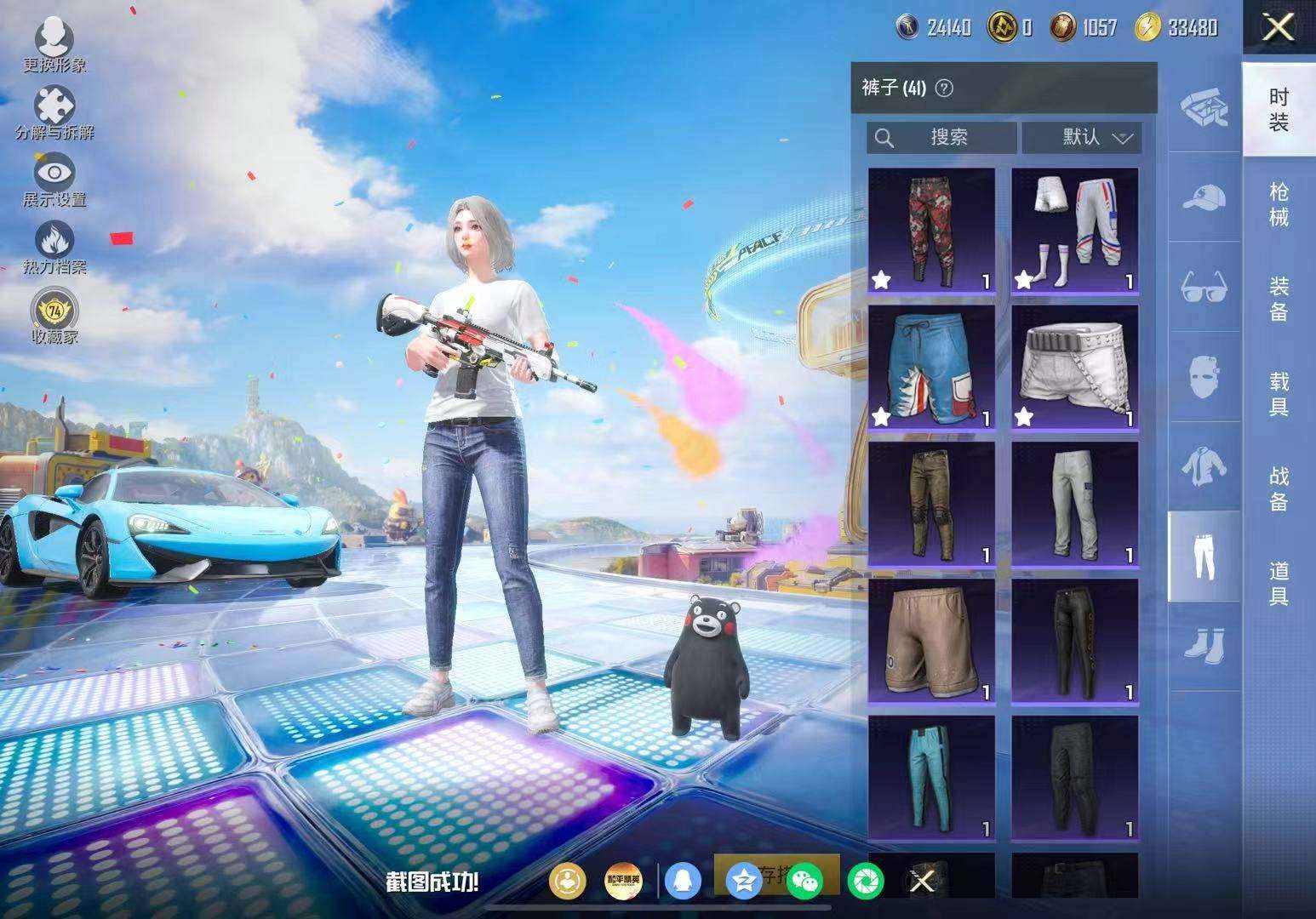Share screenshot via the 和平精英 icon
The image size is (1316, 919).
coord(623,881)
